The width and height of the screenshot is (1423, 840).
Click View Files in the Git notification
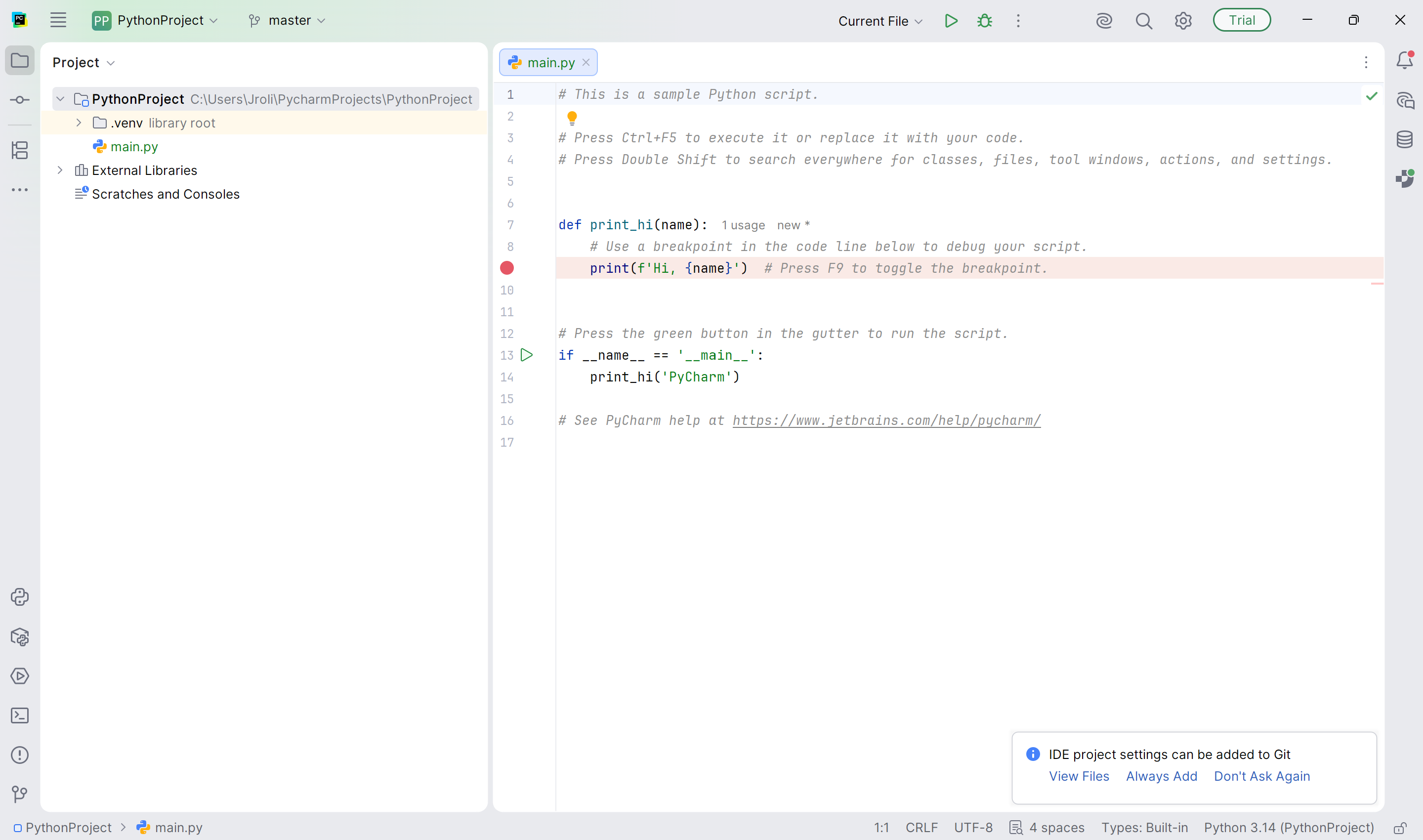[1079, 776]
